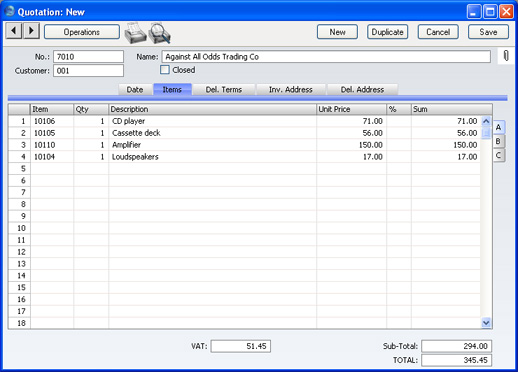Screen dimensions: 518x372
Task: Select item code 10104 cell
Action: coord(52,157)
